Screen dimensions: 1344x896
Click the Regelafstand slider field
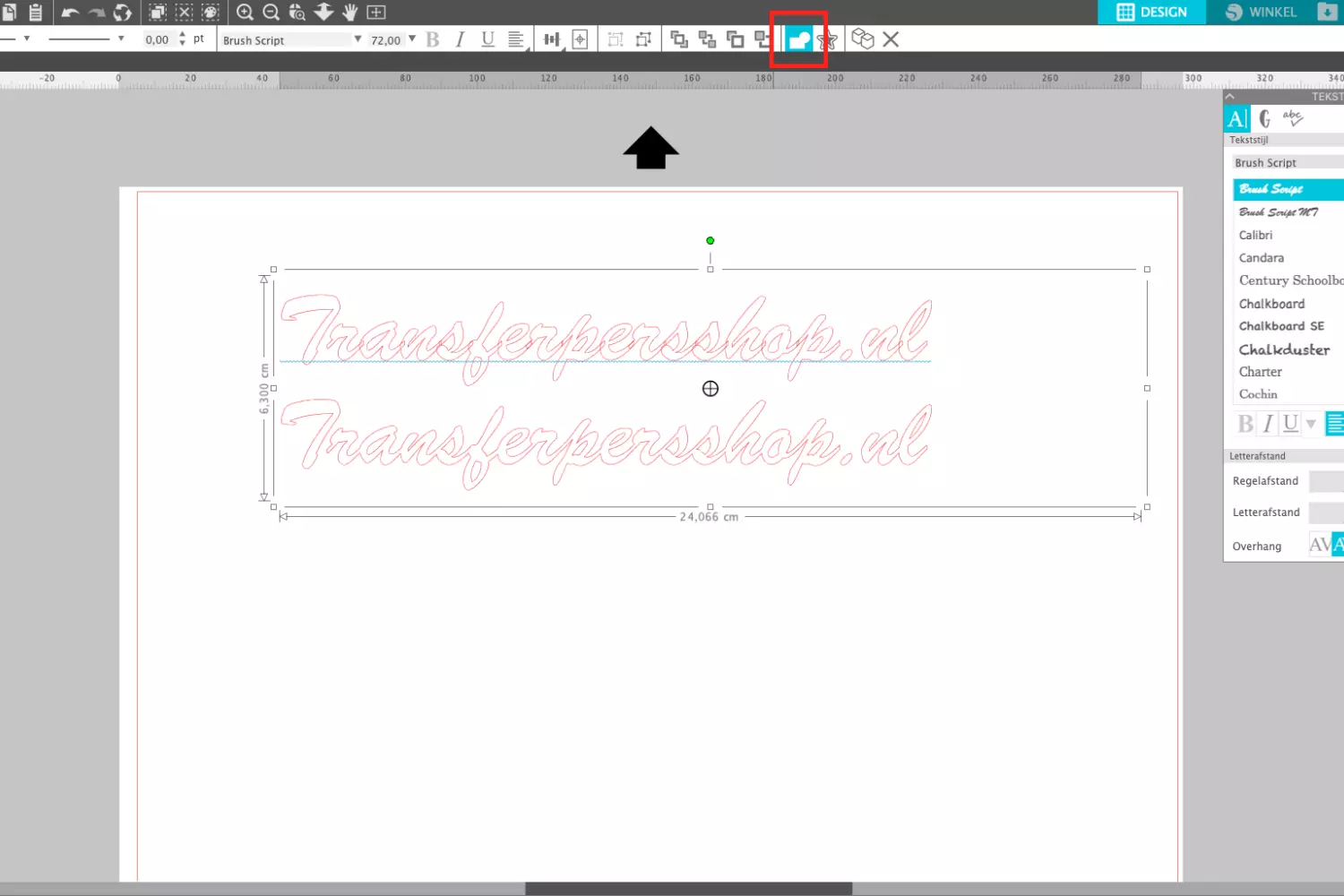coord(1326,481)
